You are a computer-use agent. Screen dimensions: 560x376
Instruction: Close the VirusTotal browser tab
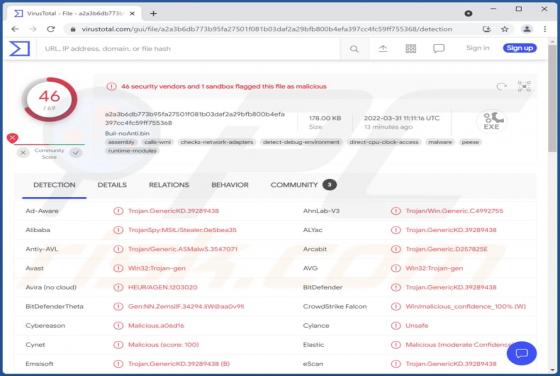(132, 14)
